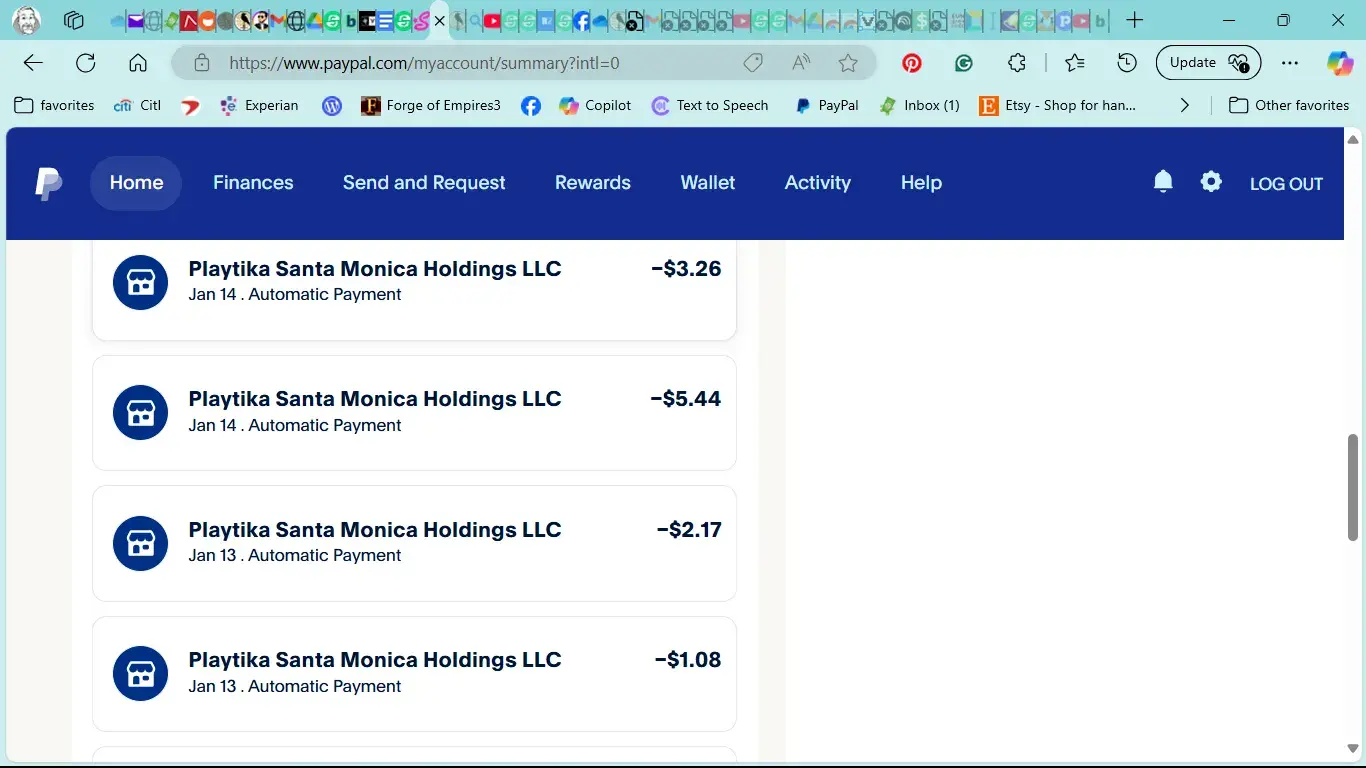This screenshot has width=1366, height=768.
Task: Click the PayPal logo in header
Action: (48, 184)
